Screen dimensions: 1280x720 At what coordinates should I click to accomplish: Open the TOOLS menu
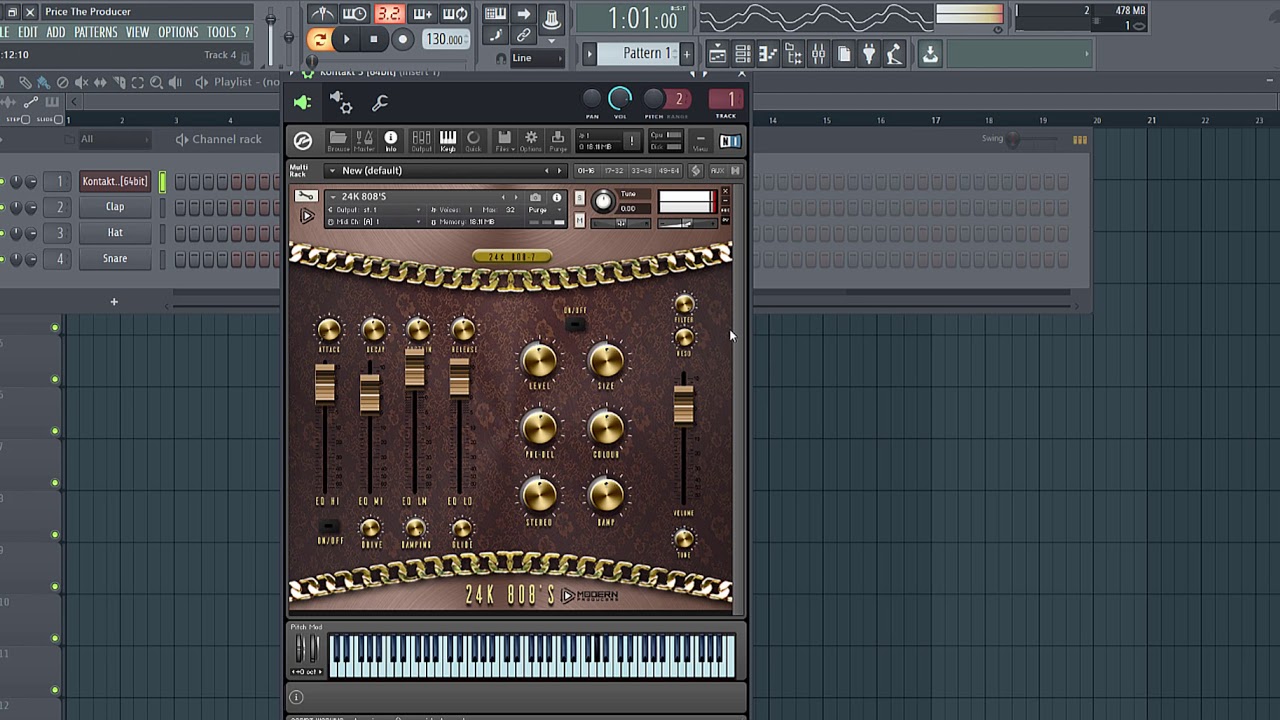pos(221,32)
